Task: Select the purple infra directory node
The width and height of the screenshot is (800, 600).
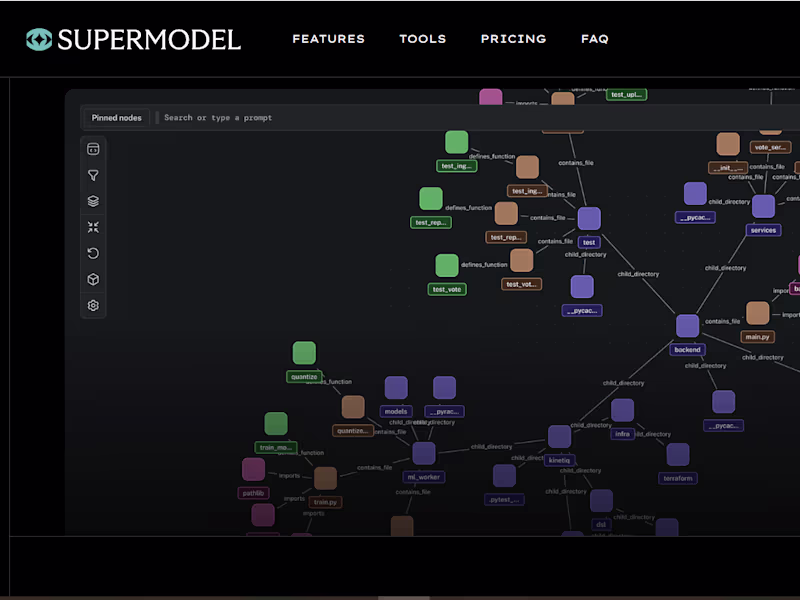Action: (622, 410)
